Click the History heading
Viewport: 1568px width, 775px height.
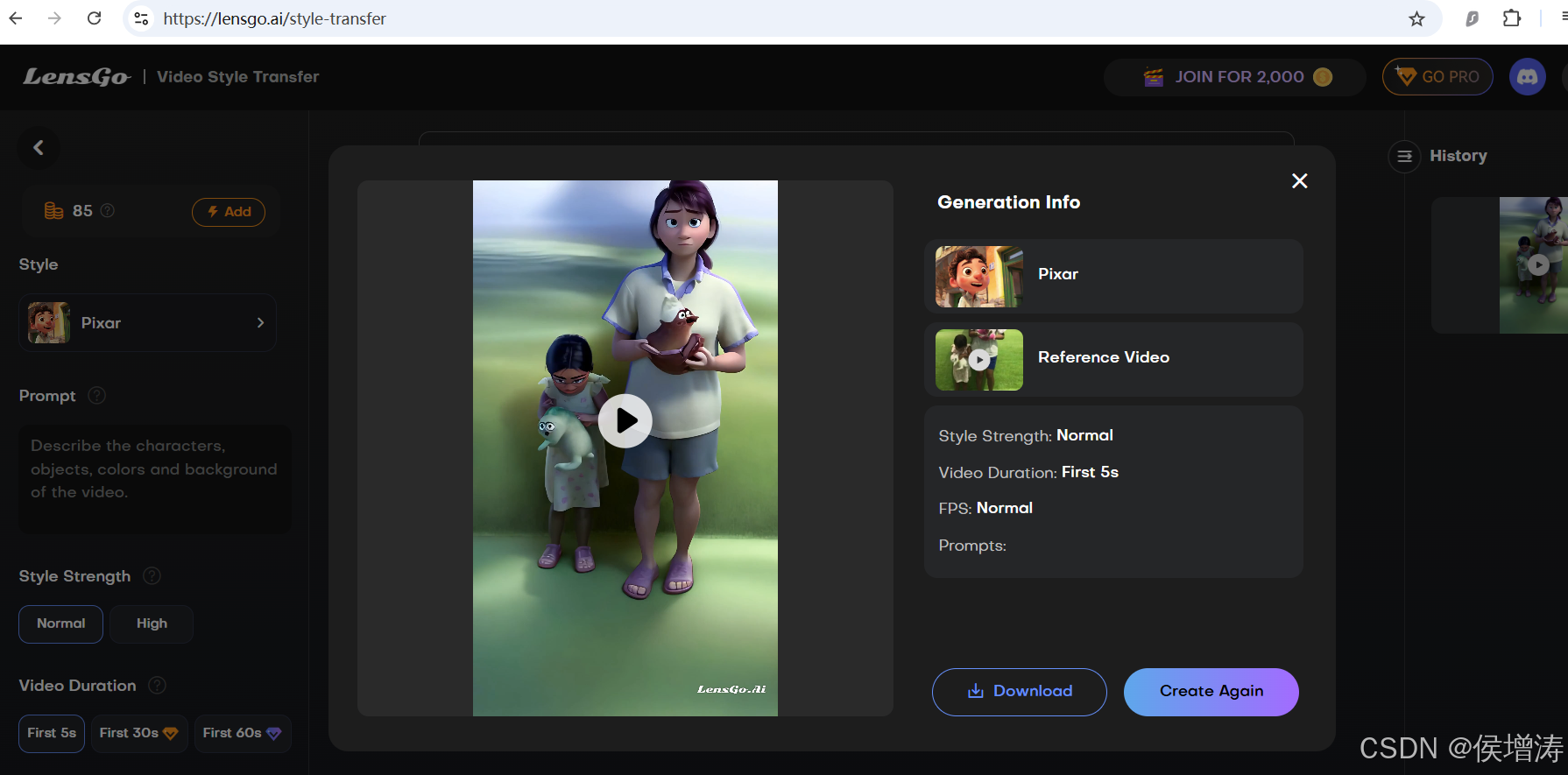tap(1459, 156)
